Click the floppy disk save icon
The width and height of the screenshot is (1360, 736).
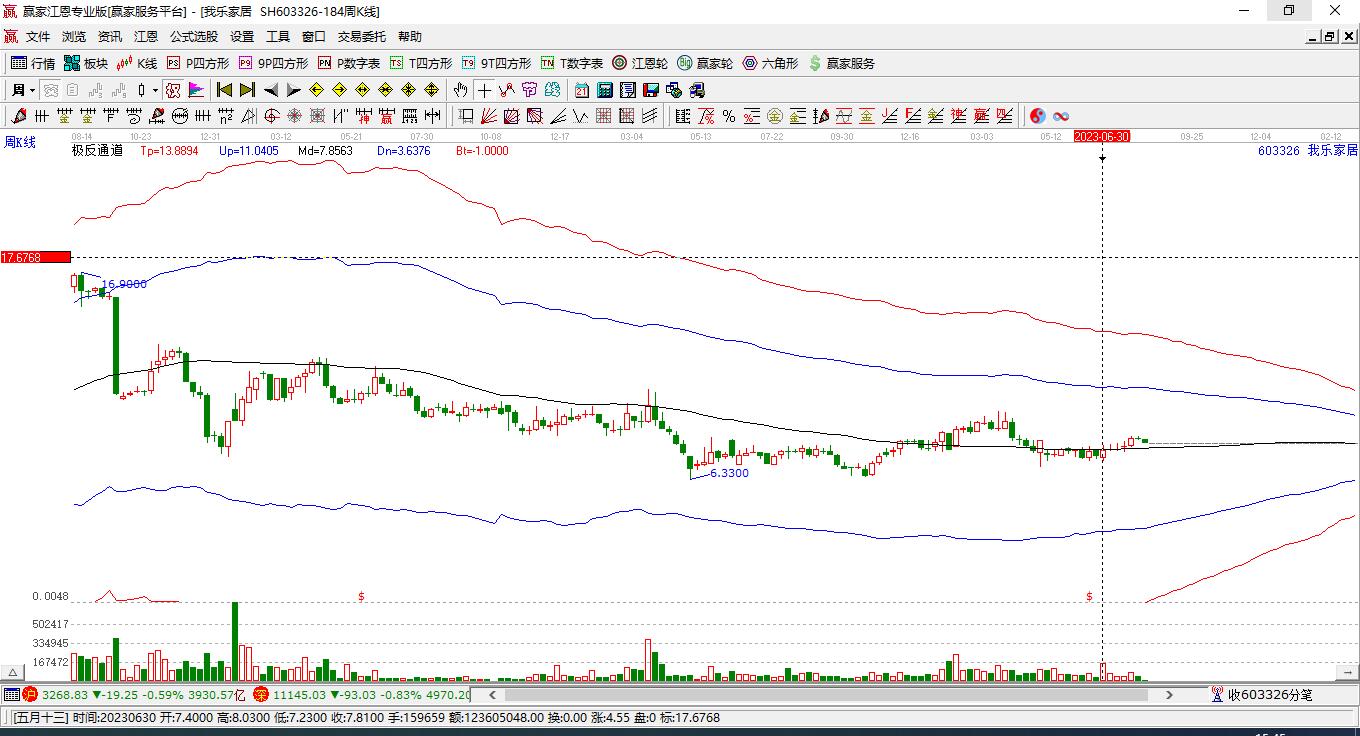pyautogui.click(x=650, y=90)
